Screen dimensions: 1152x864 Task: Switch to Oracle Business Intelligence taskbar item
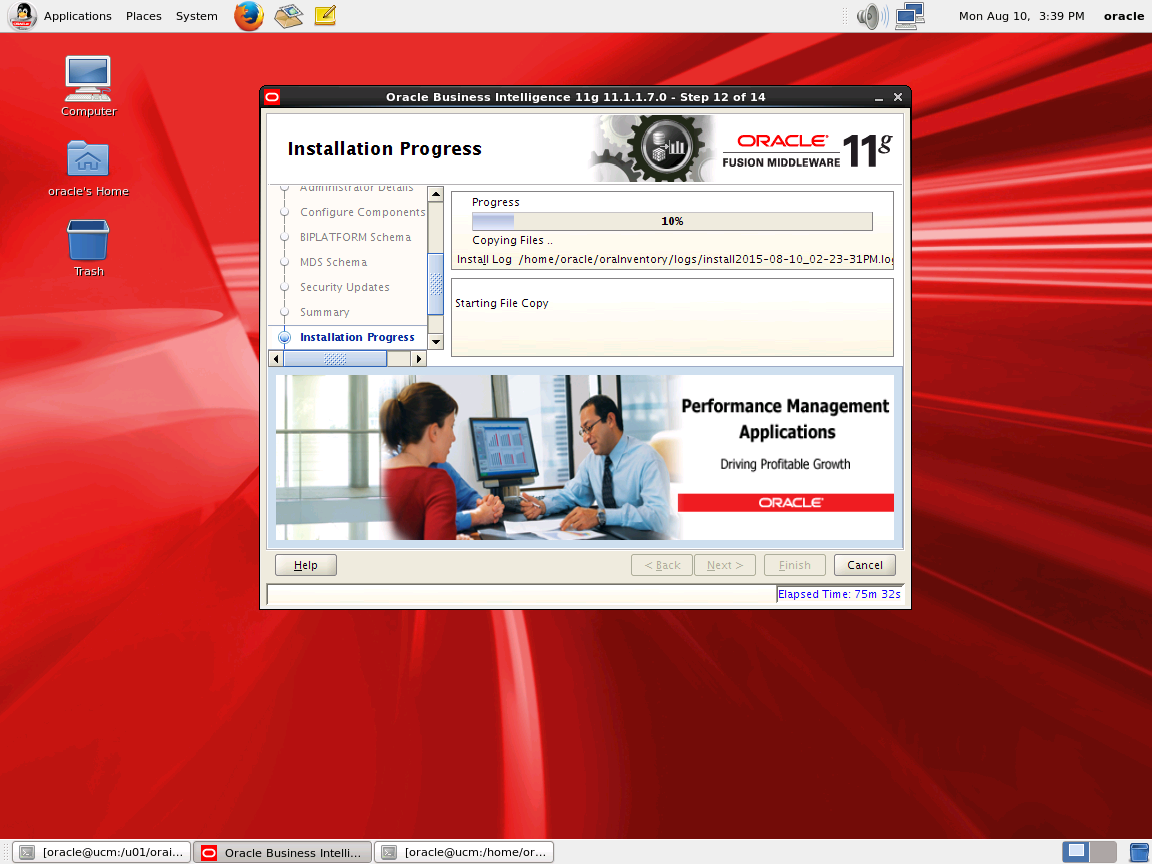(283, 852)
